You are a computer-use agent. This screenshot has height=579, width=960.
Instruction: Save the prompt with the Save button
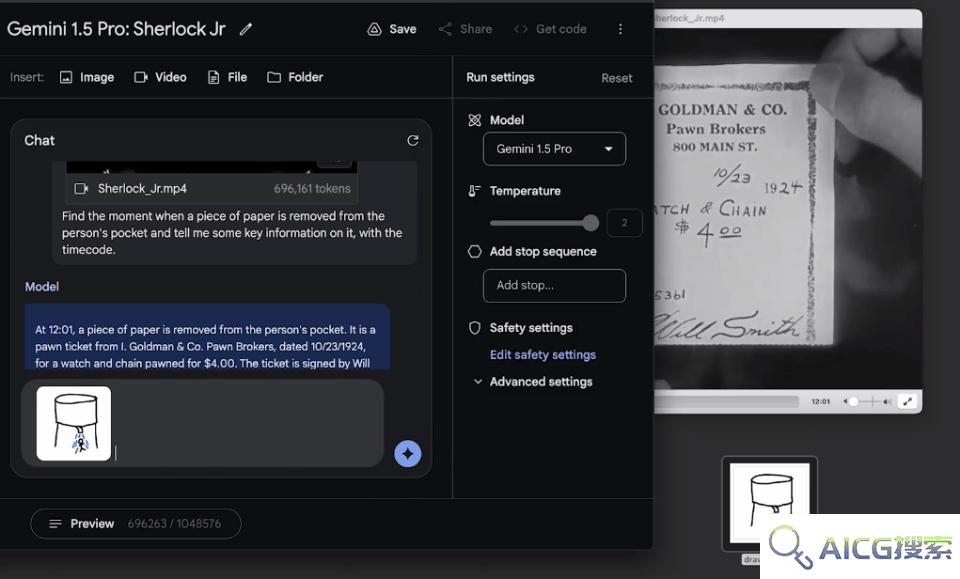click(x=392, y=29)
